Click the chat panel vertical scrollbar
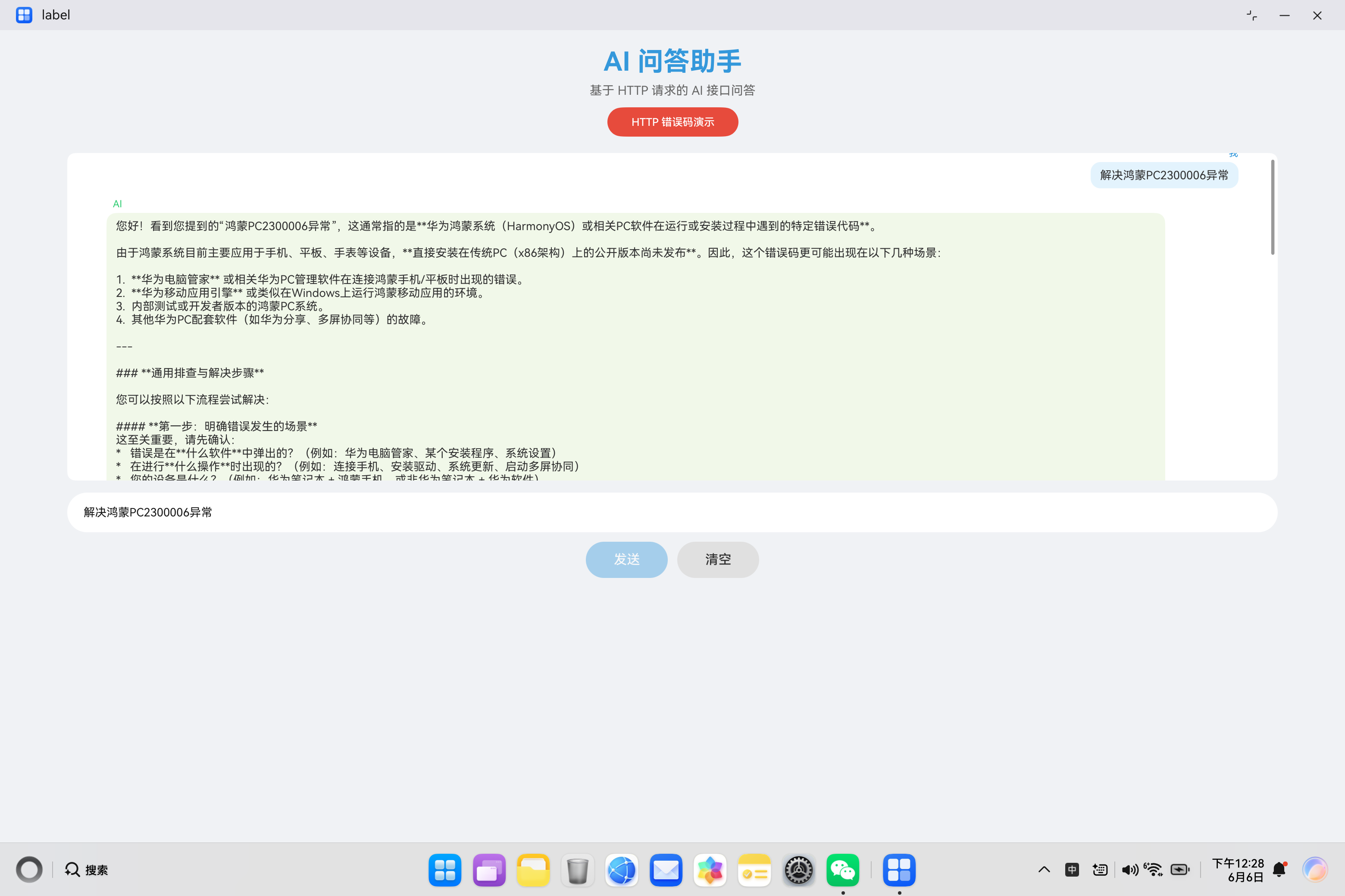Viewport: 1345px width, 896px height. (1273, 207)
